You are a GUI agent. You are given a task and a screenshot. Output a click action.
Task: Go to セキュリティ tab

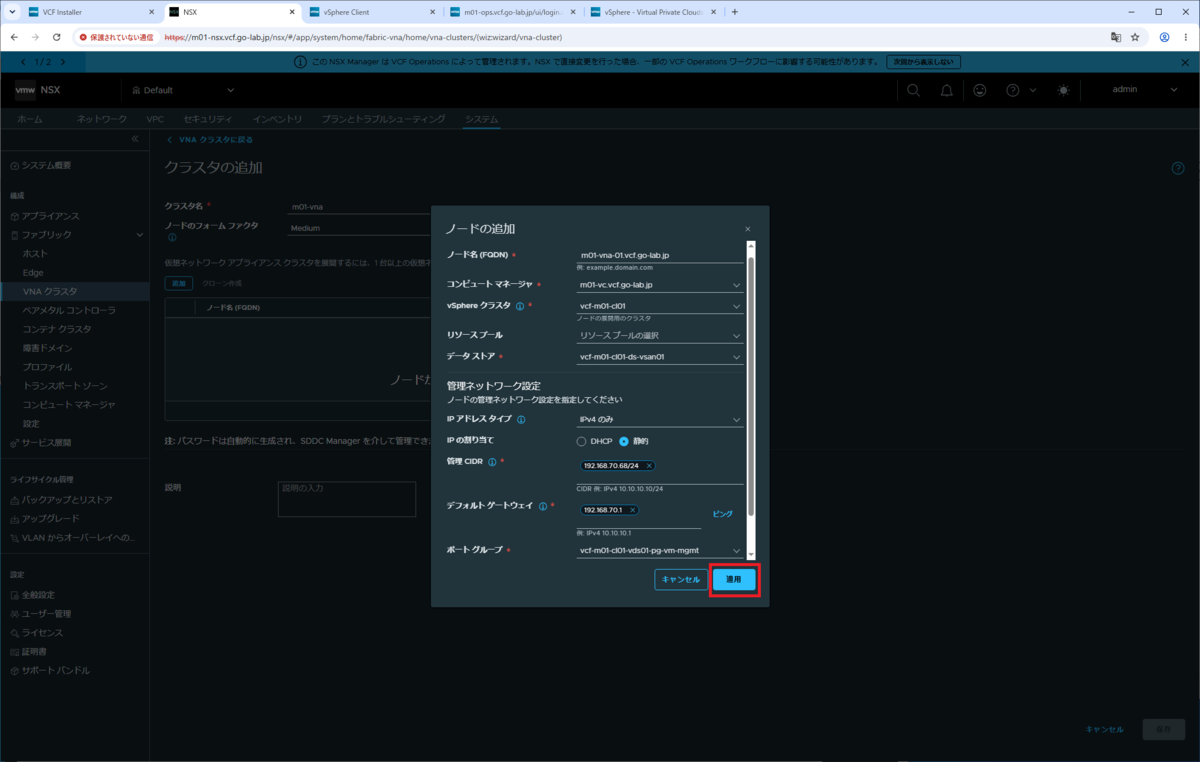(x=208, y=119)
